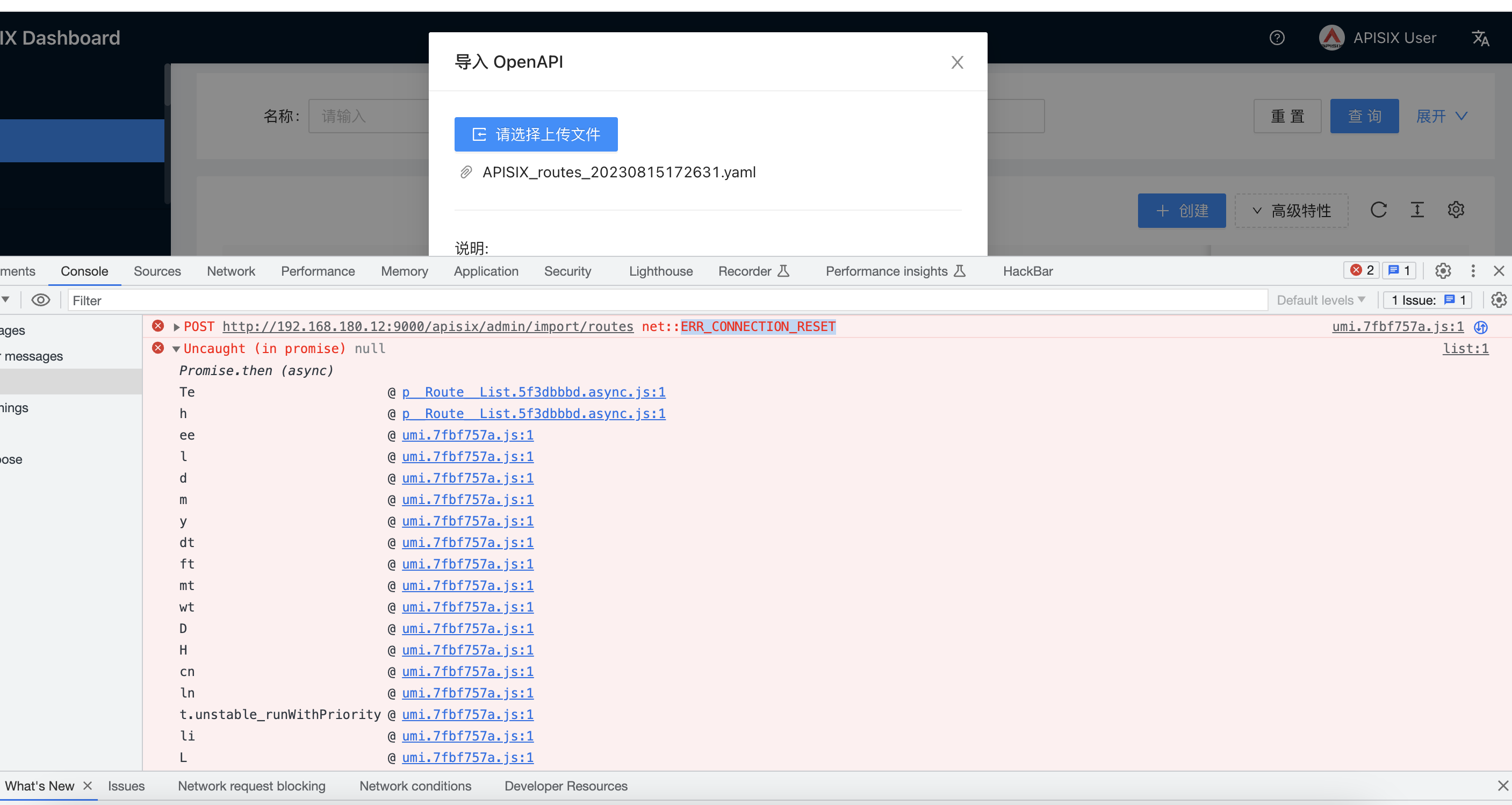The image size is (1512, 805).
Task: Open DevTools three-dot options menu
Action: coord(1474,271)
